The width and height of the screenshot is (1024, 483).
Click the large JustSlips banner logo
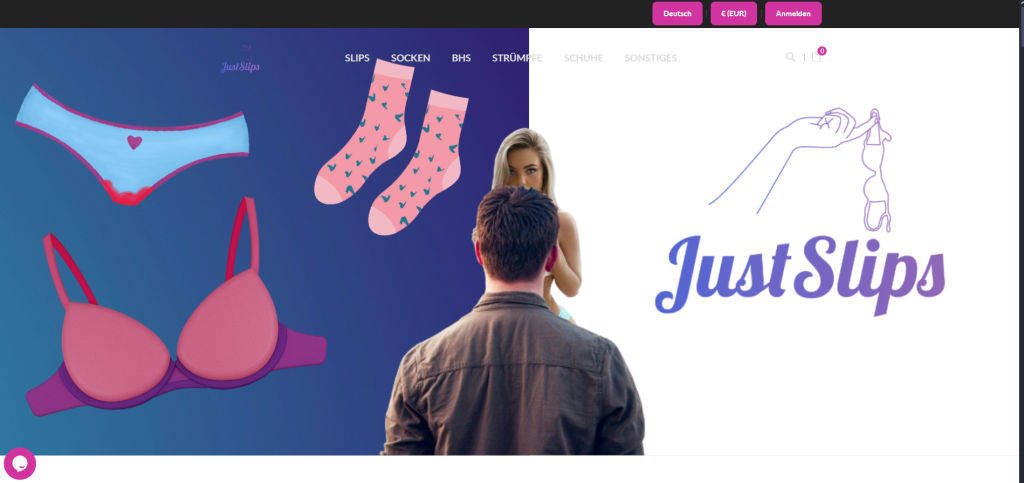(x=801, y=213)
